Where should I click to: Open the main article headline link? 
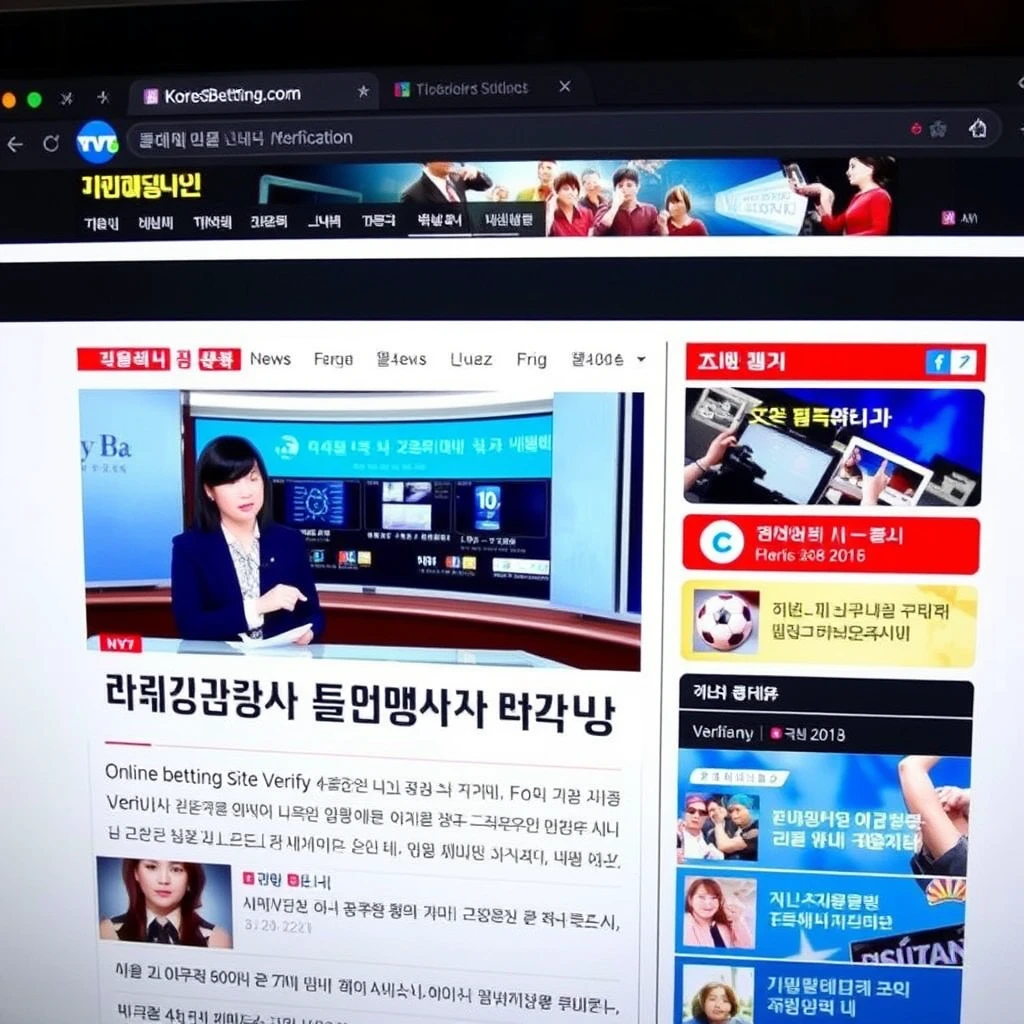pos(358,707)
